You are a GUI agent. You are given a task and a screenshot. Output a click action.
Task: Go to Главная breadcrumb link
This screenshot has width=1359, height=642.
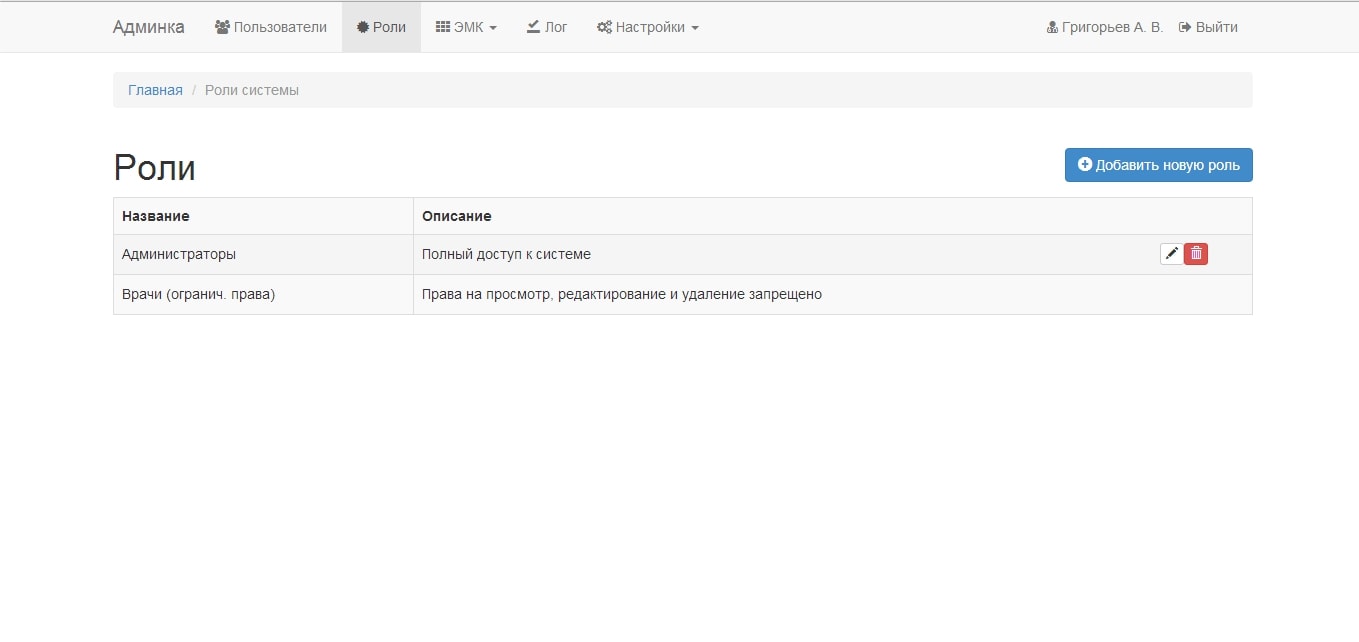(155, 90)
